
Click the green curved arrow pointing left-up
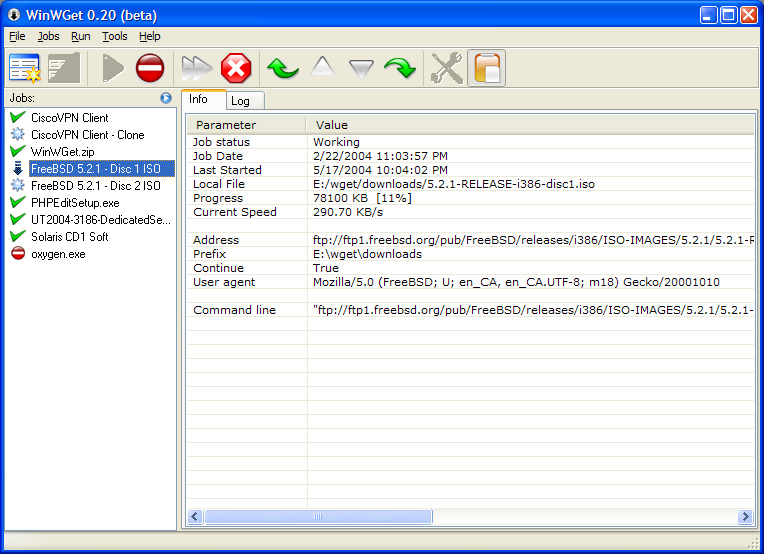(x=283, y=68)
